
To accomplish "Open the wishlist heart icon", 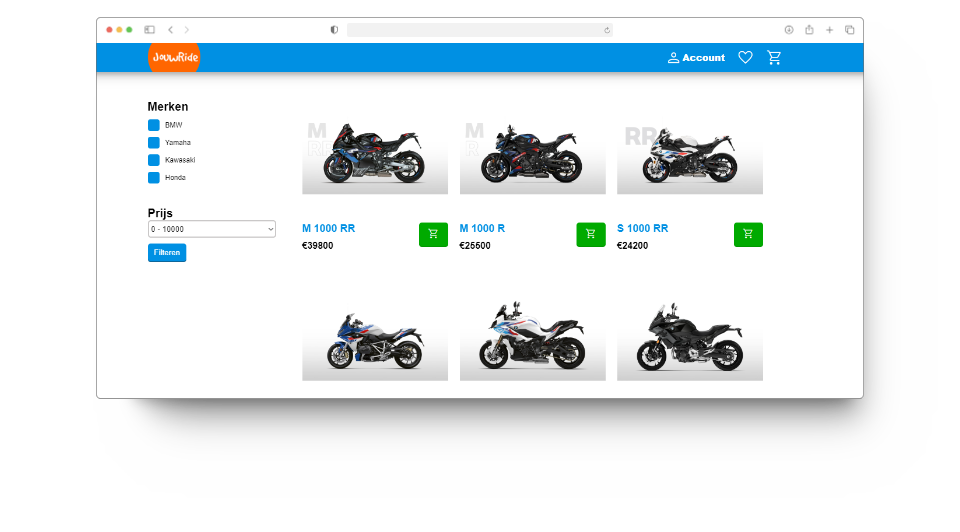I will pyautogui.click(x=745, y=58).
